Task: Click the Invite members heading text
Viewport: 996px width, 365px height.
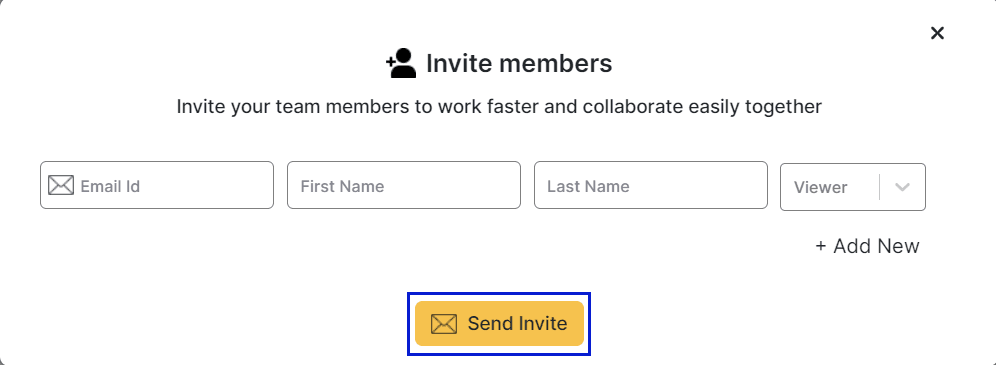Action: (519, 63)
